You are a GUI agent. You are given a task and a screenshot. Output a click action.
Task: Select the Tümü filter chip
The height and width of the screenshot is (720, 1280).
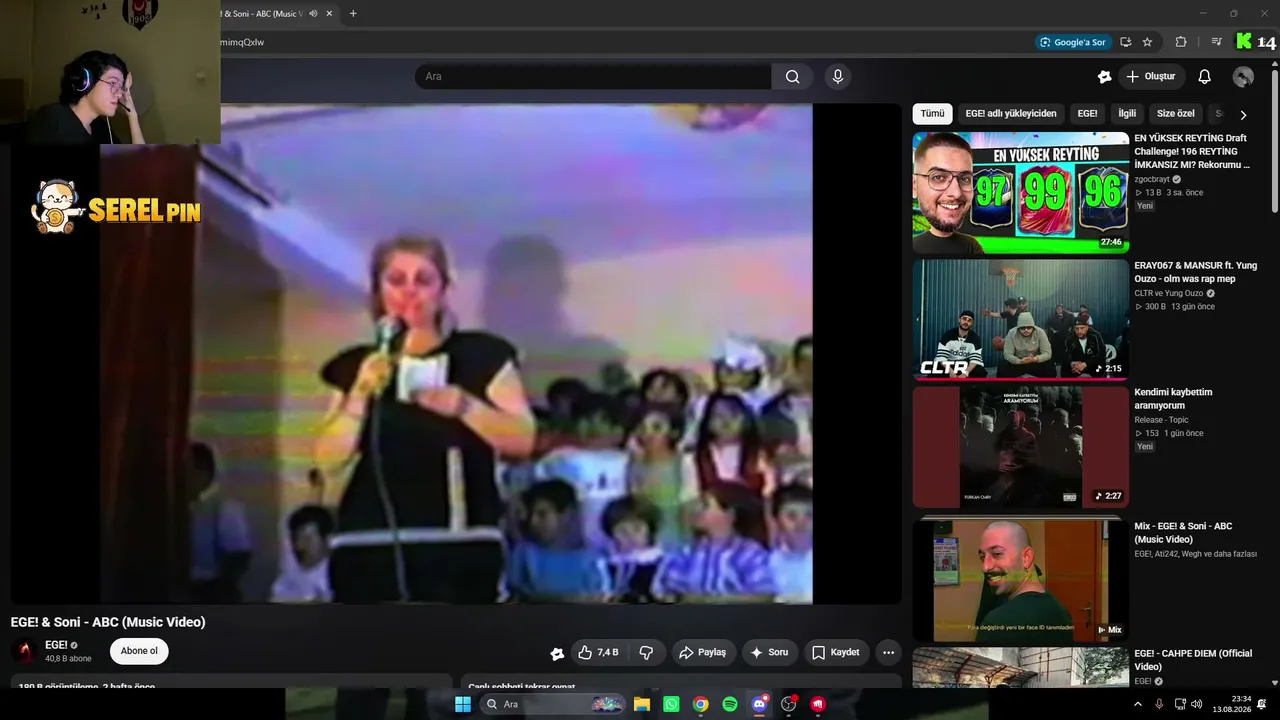(932, 114)
